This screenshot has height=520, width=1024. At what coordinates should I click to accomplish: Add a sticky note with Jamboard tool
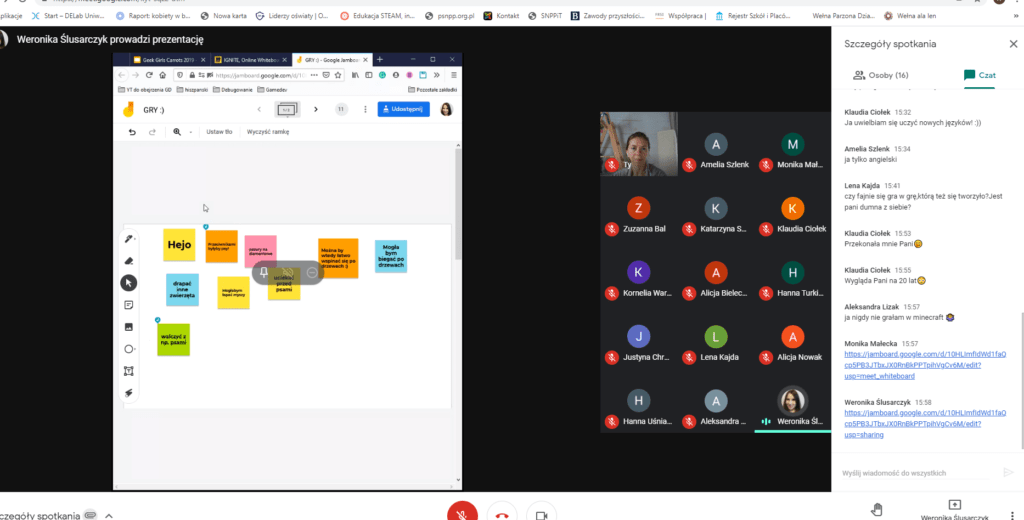coord(129,305)
